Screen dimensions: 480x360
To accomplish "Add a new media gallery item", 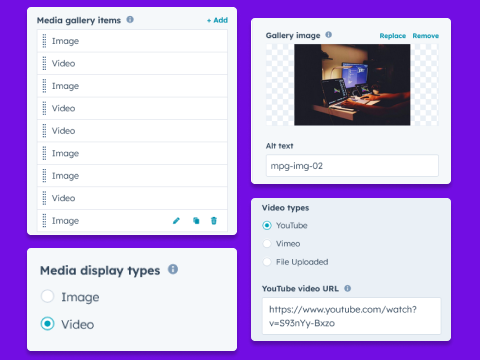I will click(x=217, y=20).
